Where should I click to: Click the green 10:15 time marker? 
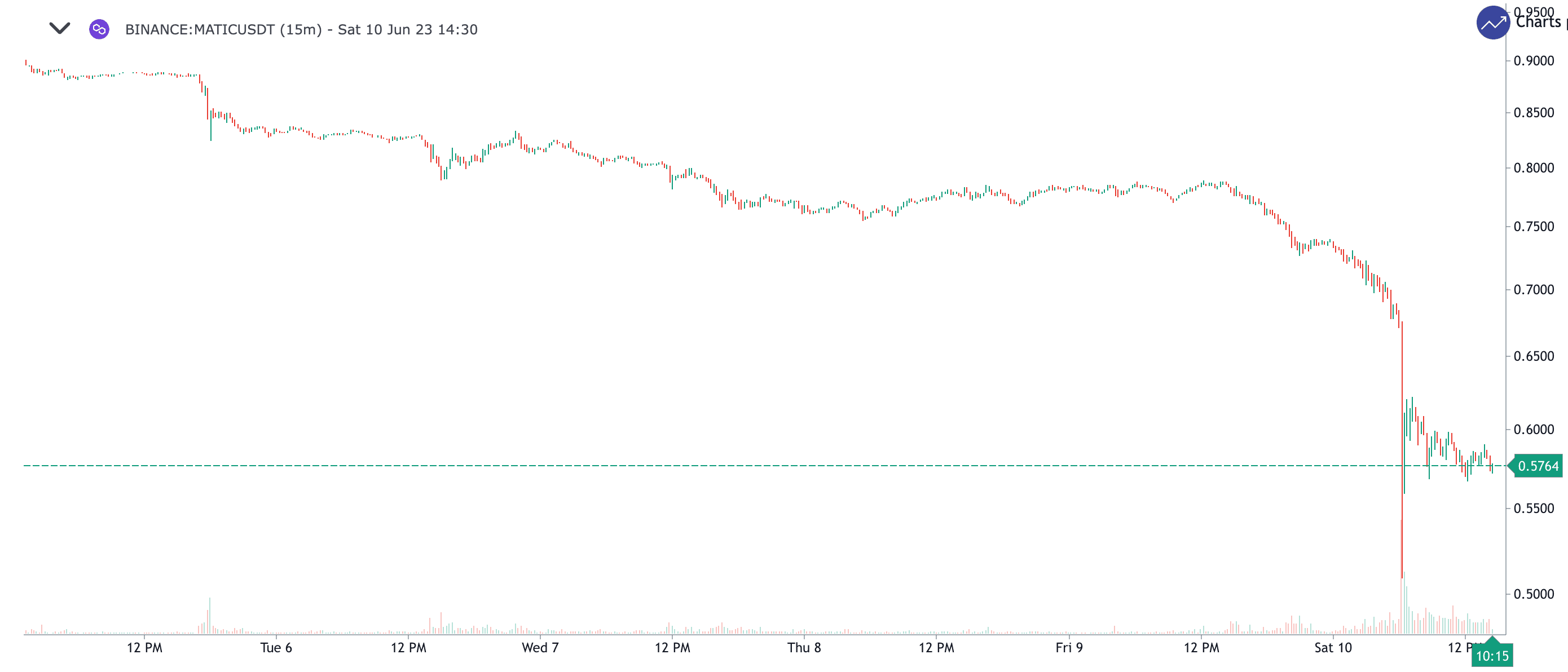[1492, 656]
